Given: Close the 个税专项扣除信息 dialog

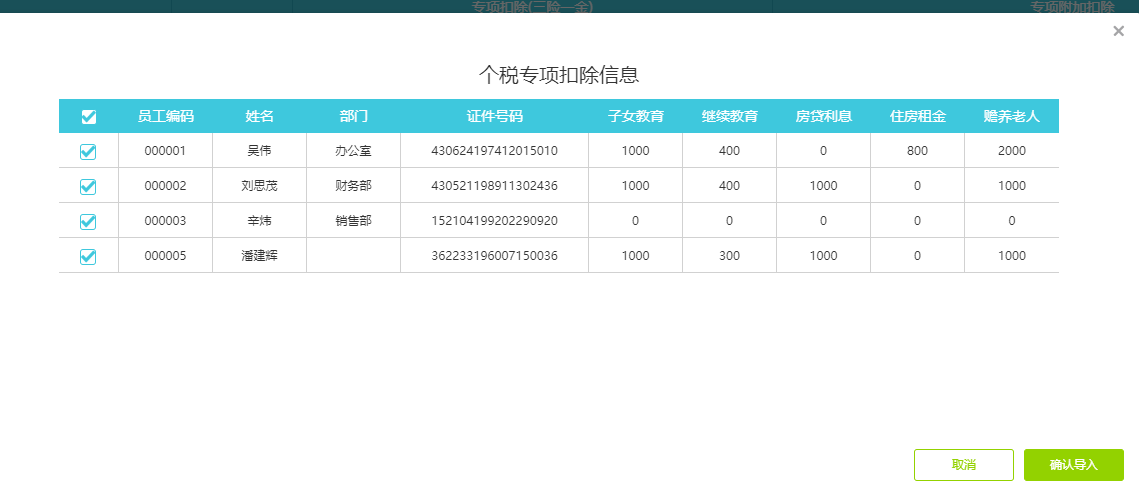Looking at the screenshot, I should point(1119,31).
